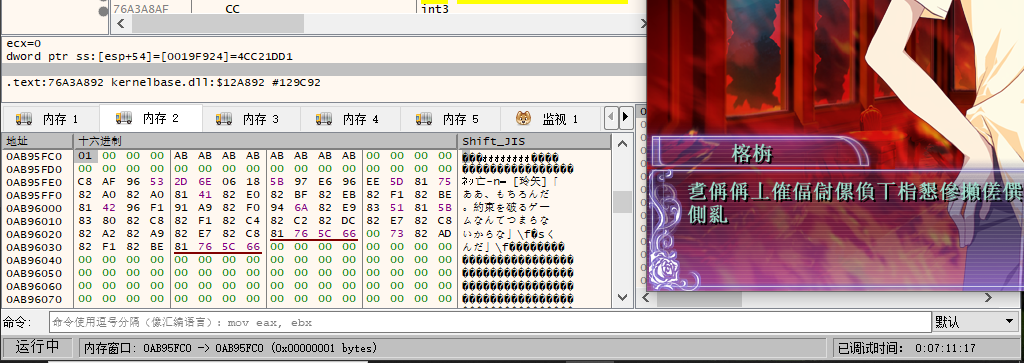Screen dimensions: 1024x363
Task: Click the hex dump scroll-up arrow
Action: coord(622,144)
